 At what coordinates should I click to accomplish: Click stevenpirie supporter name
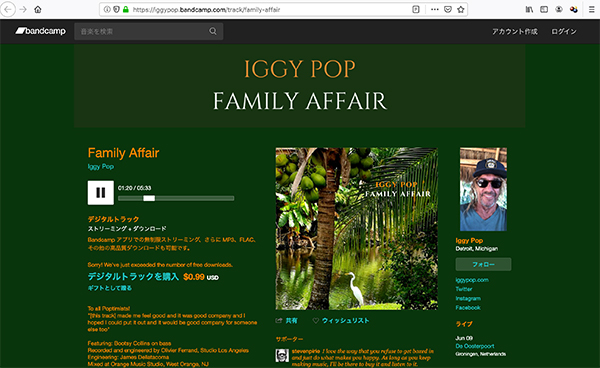(x=306, y=351)
